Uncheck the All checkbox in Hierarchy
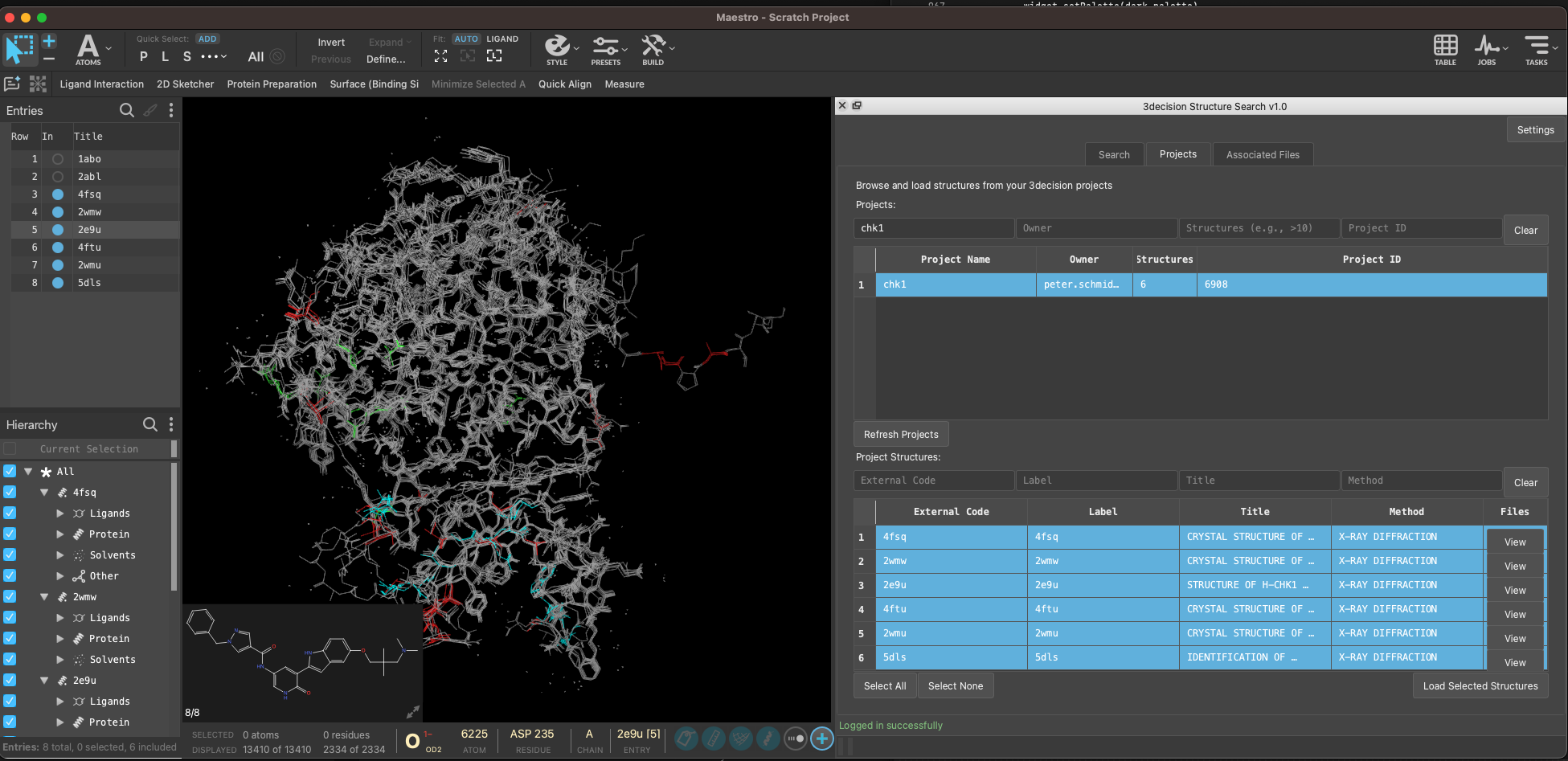1568x761 pixels. coord(10,471)
